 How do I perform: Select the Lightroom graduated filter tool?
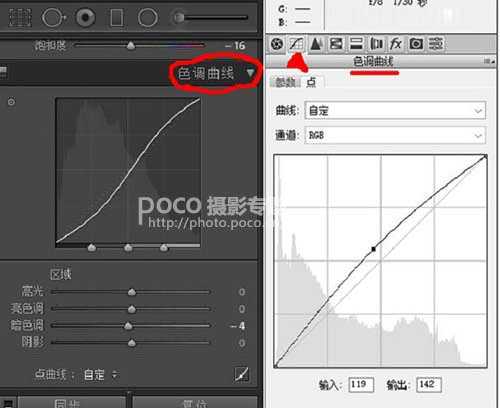click(x=117, y=18)
